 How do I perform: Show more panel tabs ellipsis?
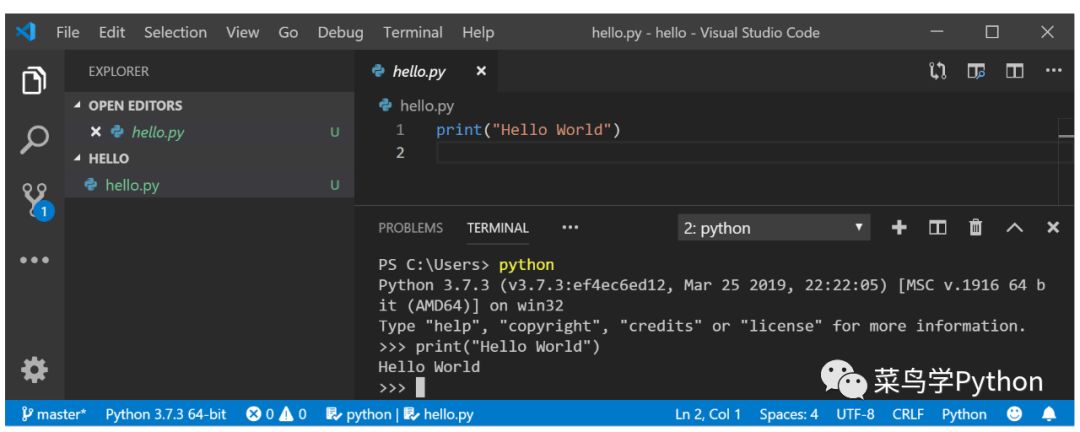(x=570, y=227)
